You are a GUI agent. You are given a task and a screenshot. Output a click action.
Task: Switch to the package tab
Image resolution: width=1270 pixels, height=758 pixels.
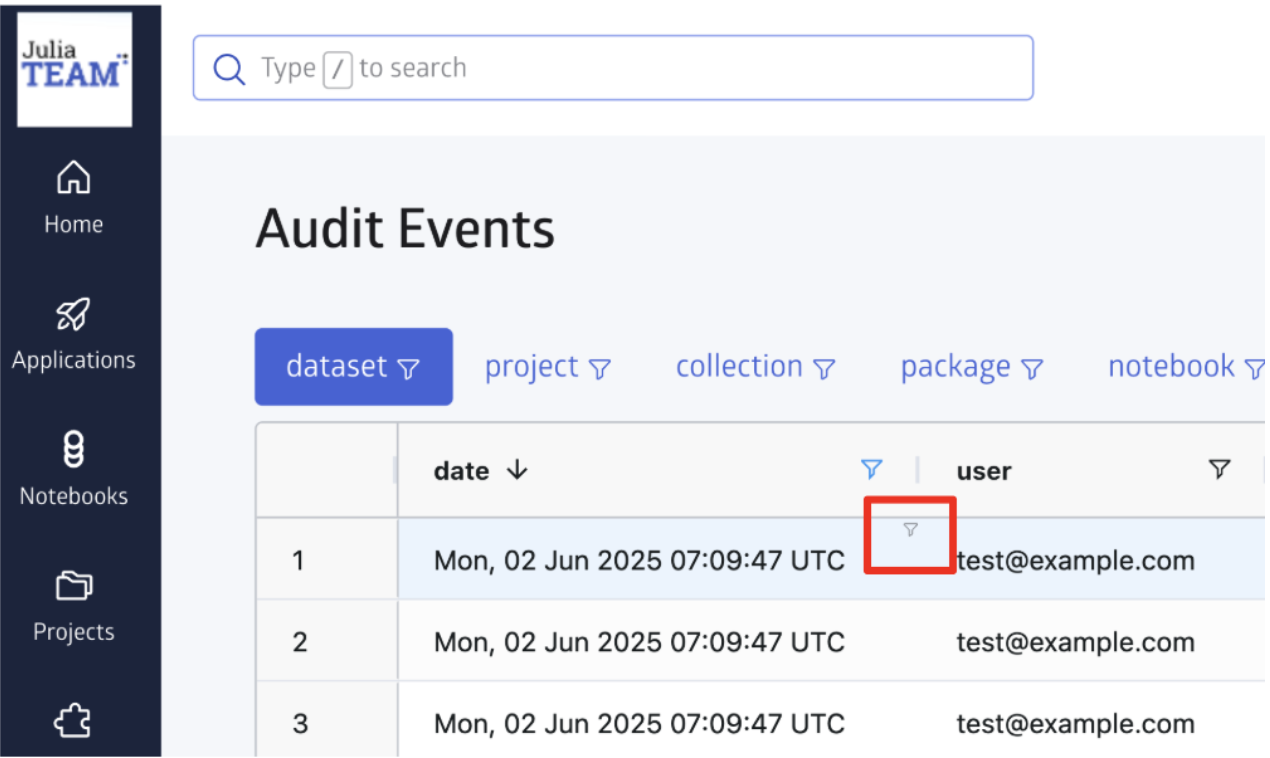[x=971, y=367]
